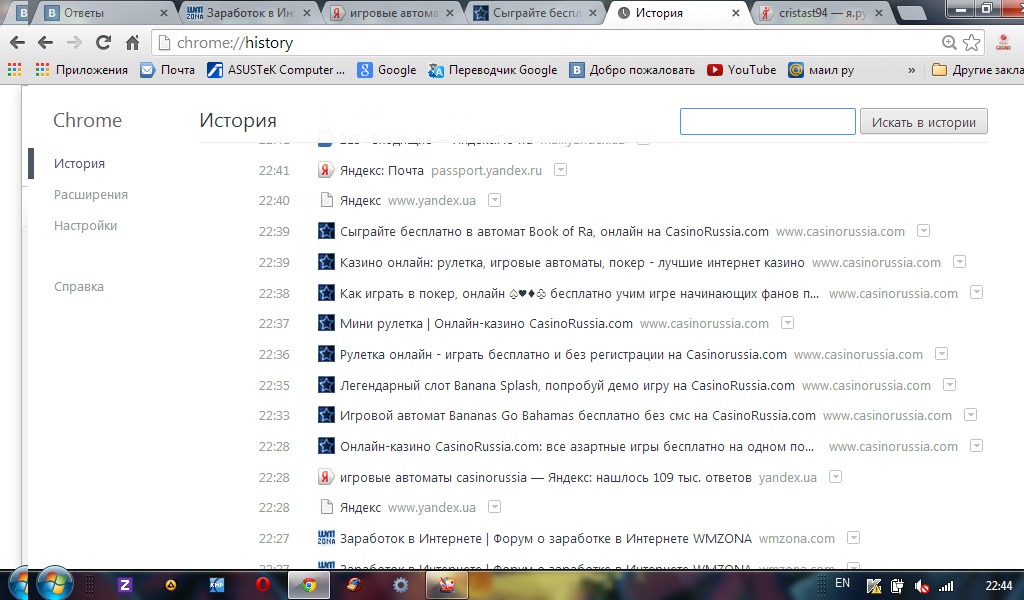This screenshot has height=600, width=1024.
Task: Open dropdown for Яндекс 22:28 entry
Action: click(494, 507)
